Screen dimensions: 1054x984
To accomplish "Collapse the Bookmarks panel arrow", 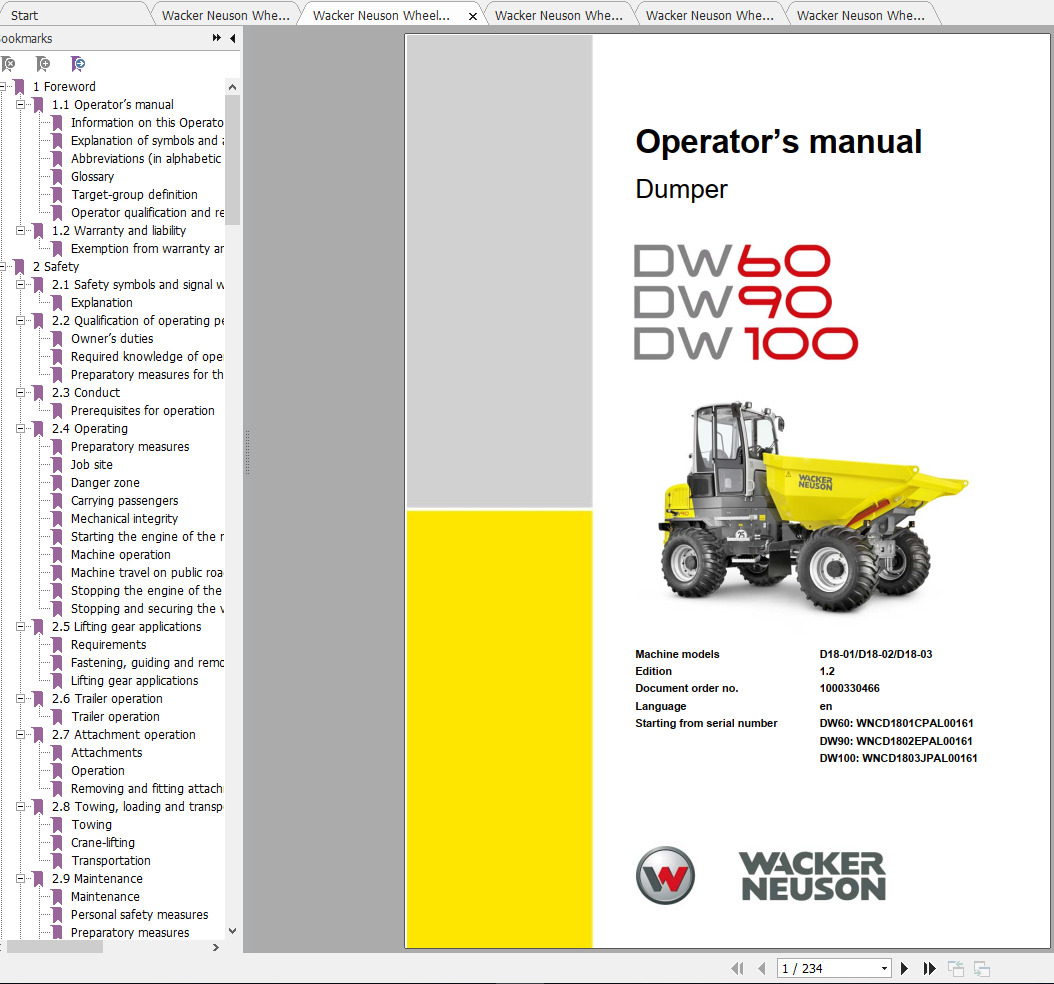I will point(232,38).
